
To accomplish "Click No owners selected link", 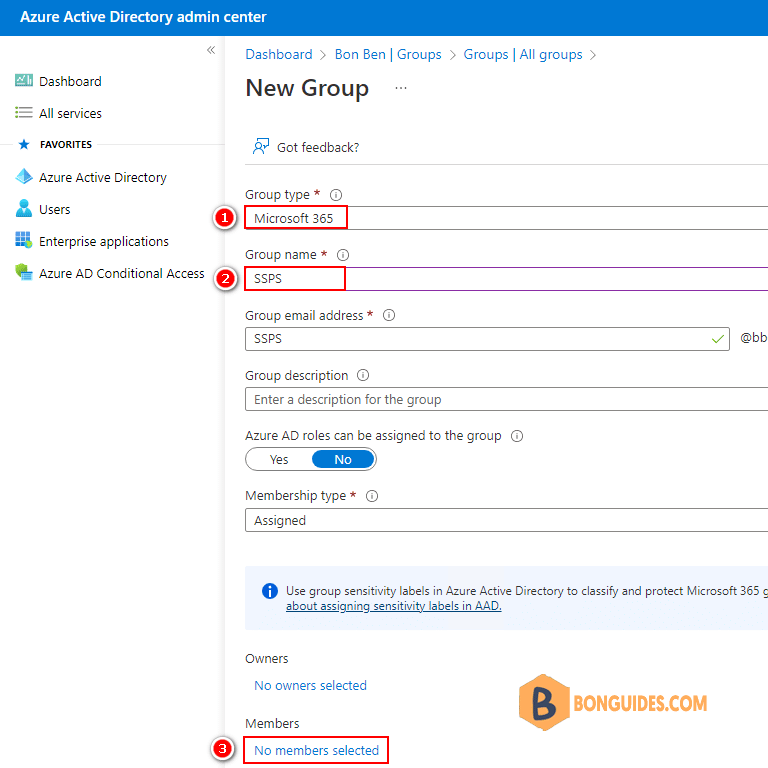I will (x=311, y=685).
